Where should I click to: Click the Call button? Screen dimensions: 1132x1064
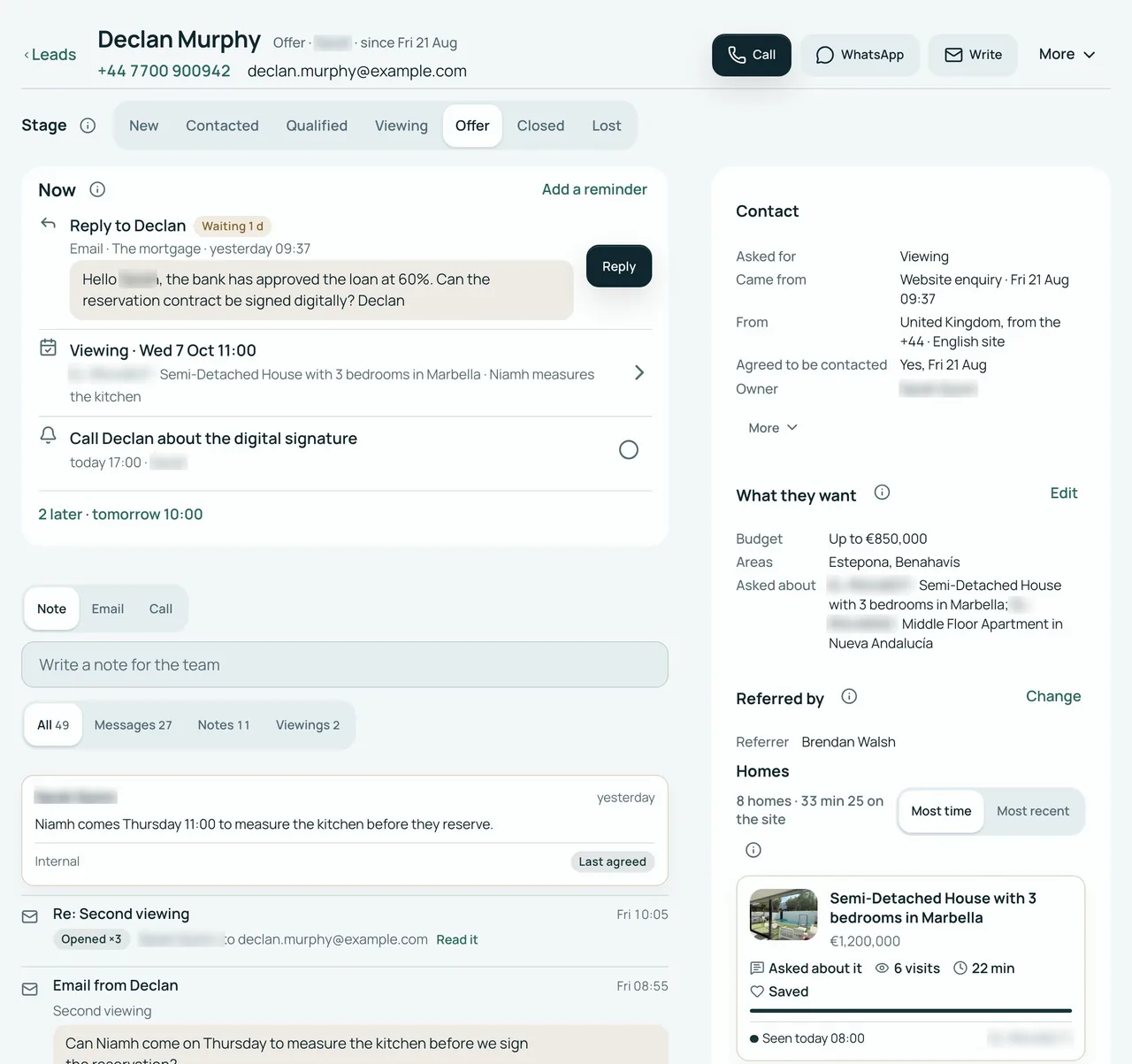(x=752, y=55)
